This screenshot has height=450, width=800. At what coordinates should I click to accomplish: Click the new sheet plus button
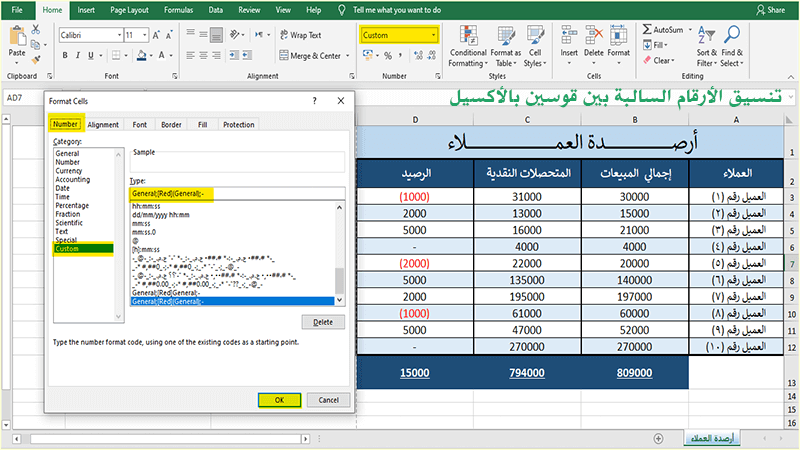click(x=658, y=438)
